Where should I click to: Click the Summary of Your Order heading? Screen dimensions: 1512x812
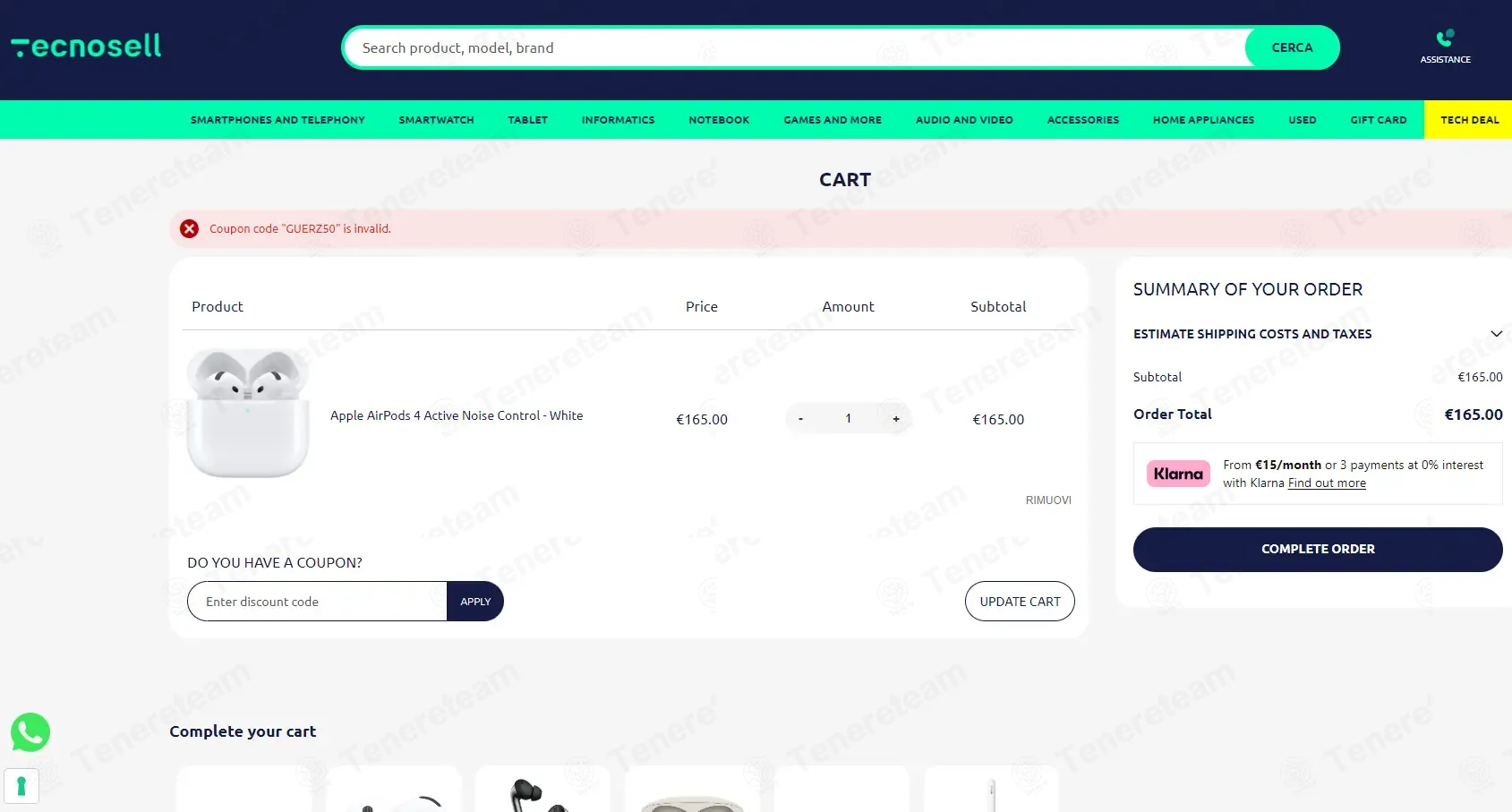point(1248,289)
